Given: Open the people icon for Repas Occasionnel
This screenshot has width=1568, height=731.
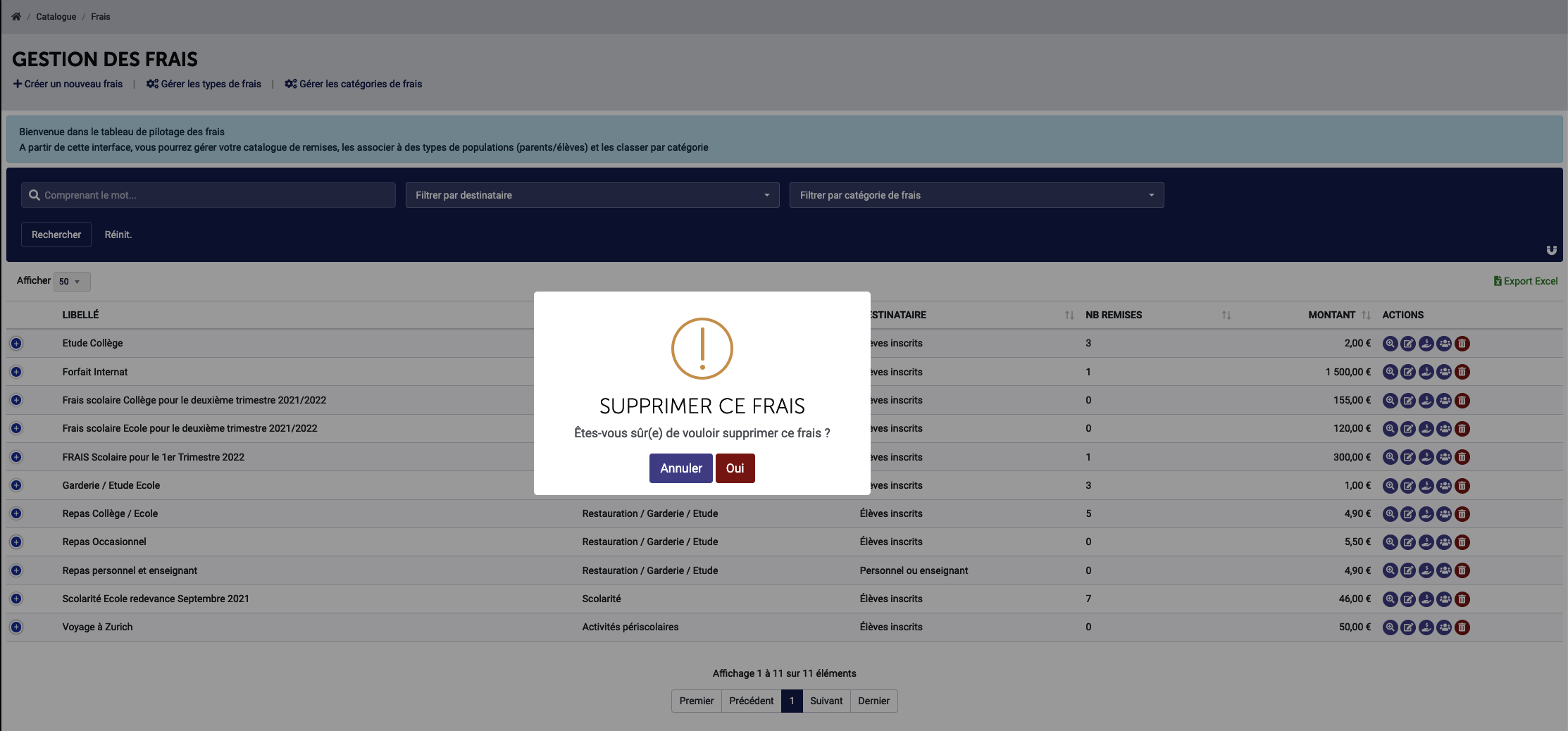Looking at the screenshot, I should coord(1444,542).
